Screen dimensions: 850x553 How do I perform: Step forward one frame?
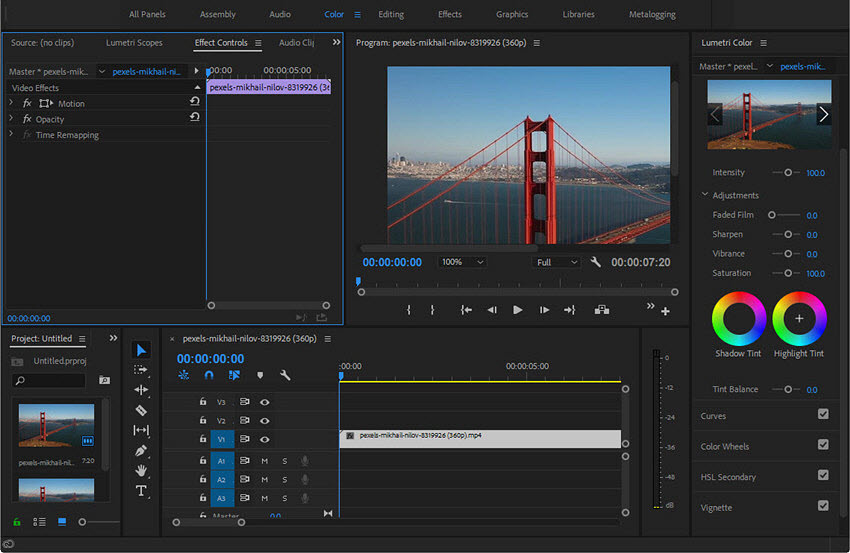click(x=544, y=310)
